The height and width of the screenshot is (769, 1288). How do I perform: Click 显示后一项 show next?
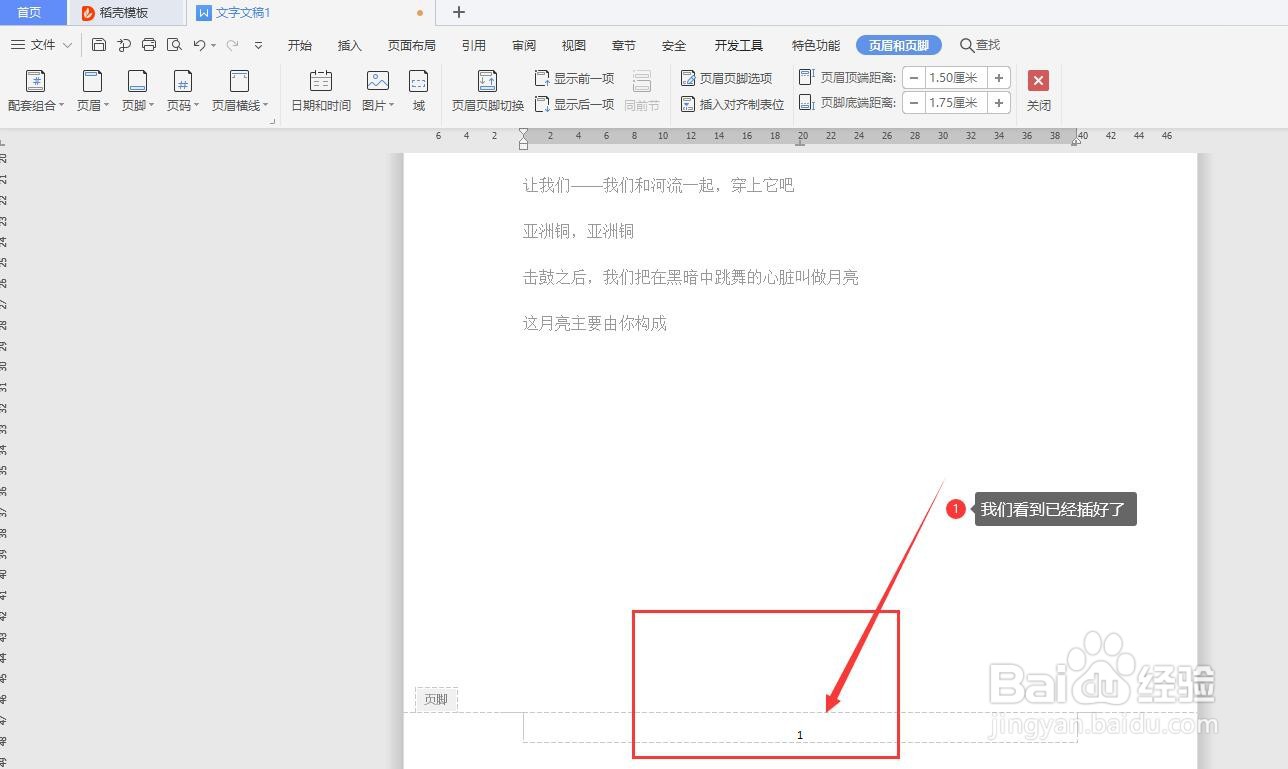575,104
